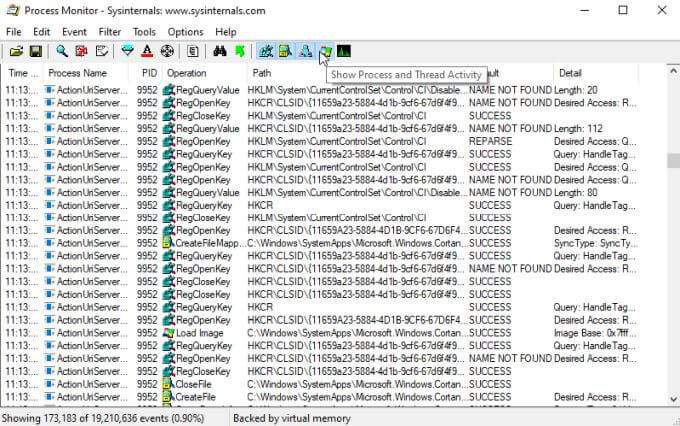Click the Path column header
680x426 pixels.
[x=286, y=73]
